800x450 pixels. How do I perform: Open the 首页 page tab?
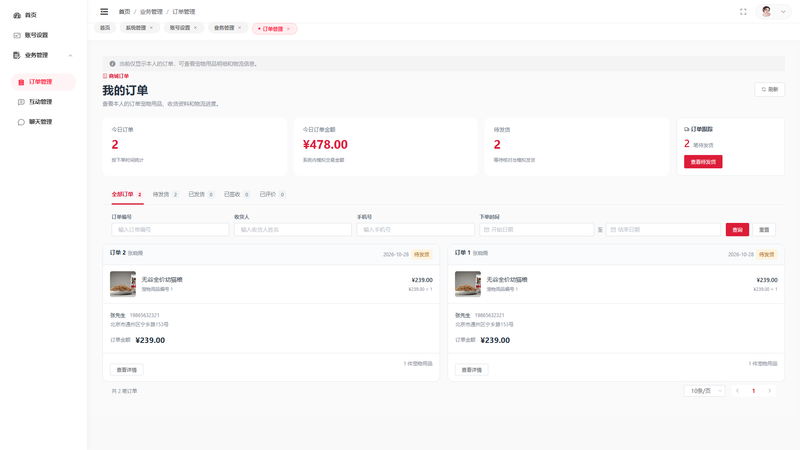(105, 28)
